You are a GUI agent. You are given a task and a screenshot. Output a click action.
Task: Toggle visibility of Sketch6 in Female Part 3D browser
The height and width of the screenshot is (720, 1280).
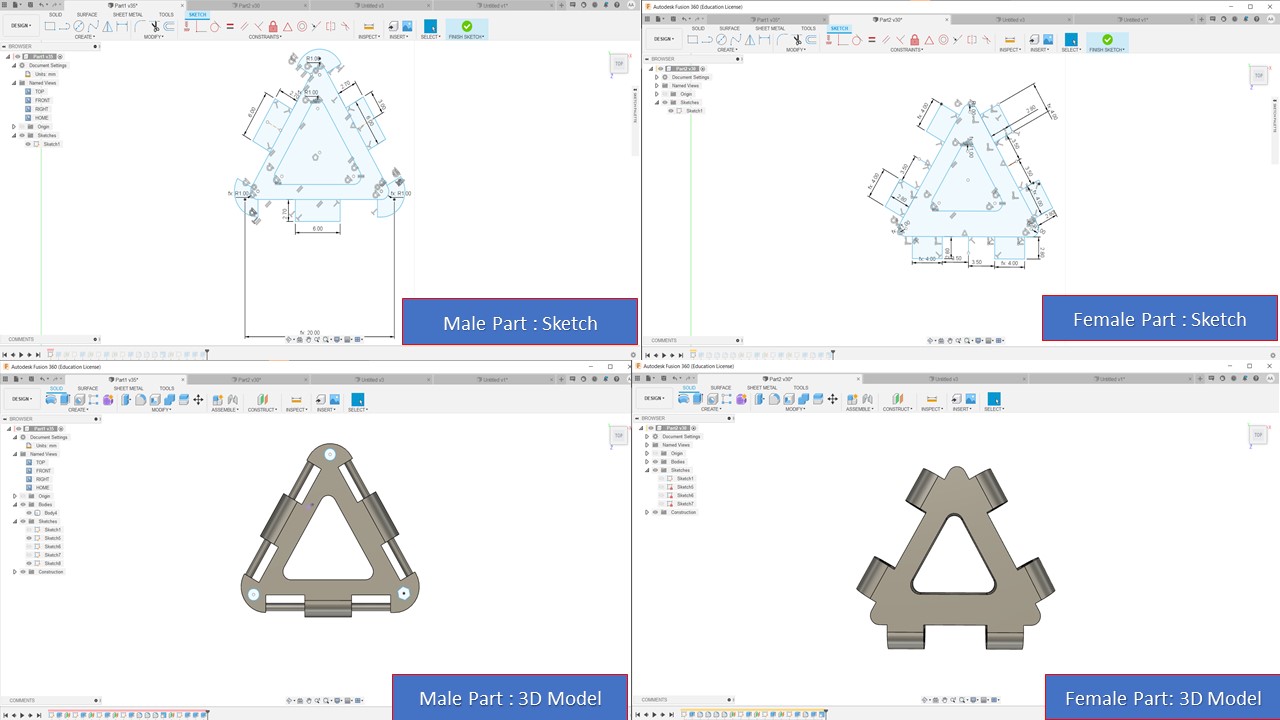click(x=661, y=495)
